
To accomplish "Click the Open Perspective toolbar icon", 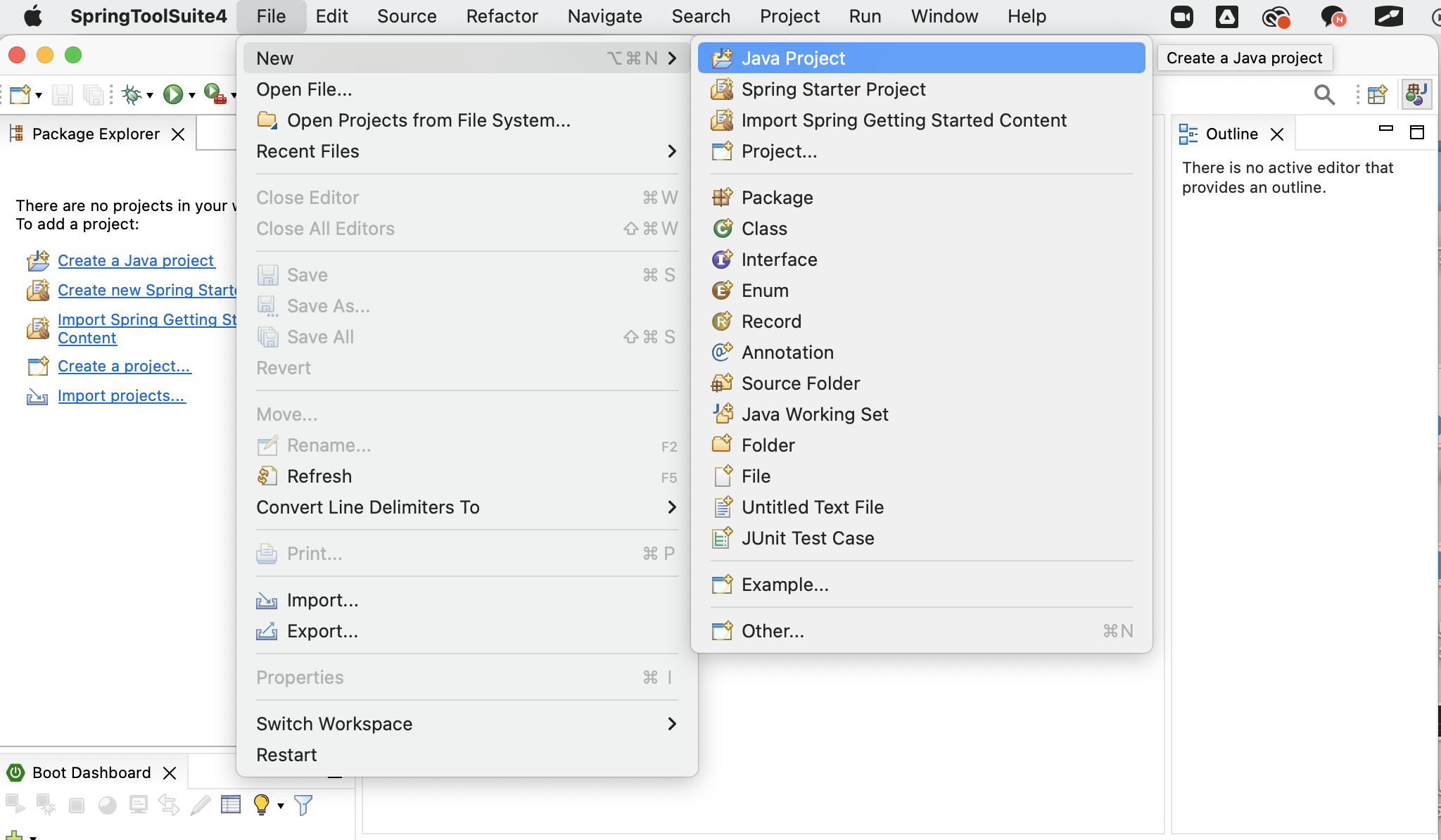I will point(1377,94).
